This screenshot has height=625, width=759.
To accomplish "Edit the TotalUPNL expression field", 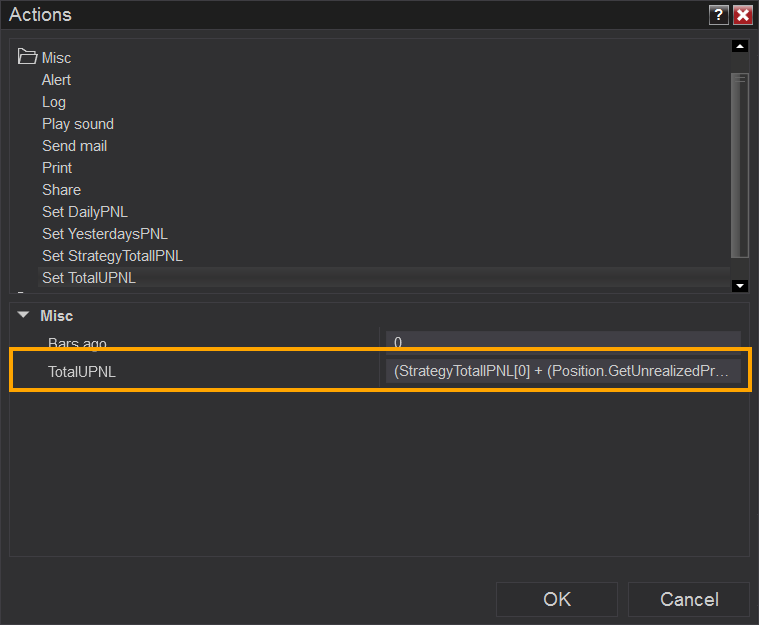I will tap(563, 371).
